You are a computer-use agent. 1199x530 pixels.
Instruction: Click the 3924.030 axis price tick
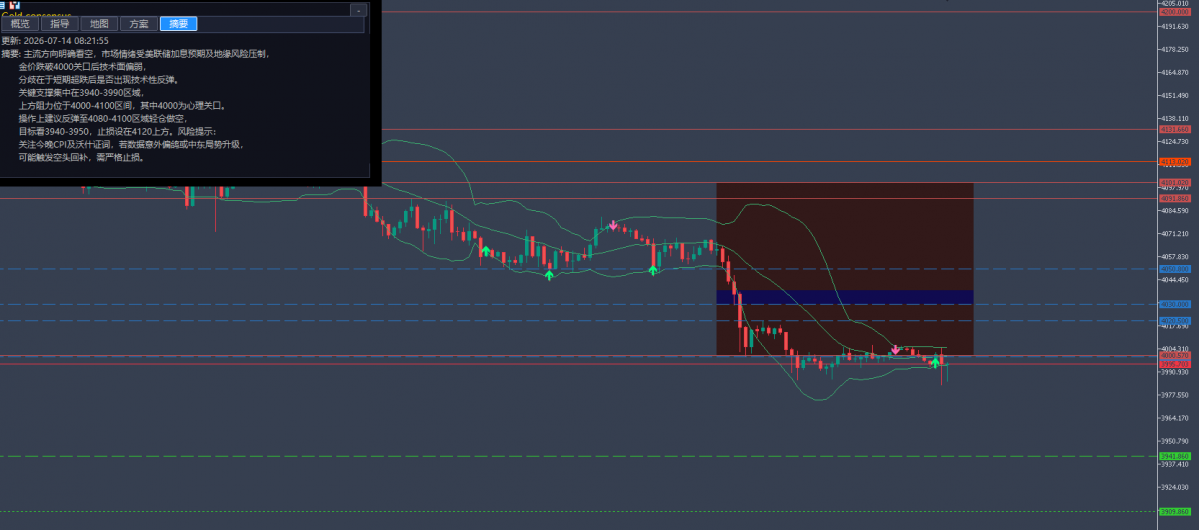click(1175, 487)
